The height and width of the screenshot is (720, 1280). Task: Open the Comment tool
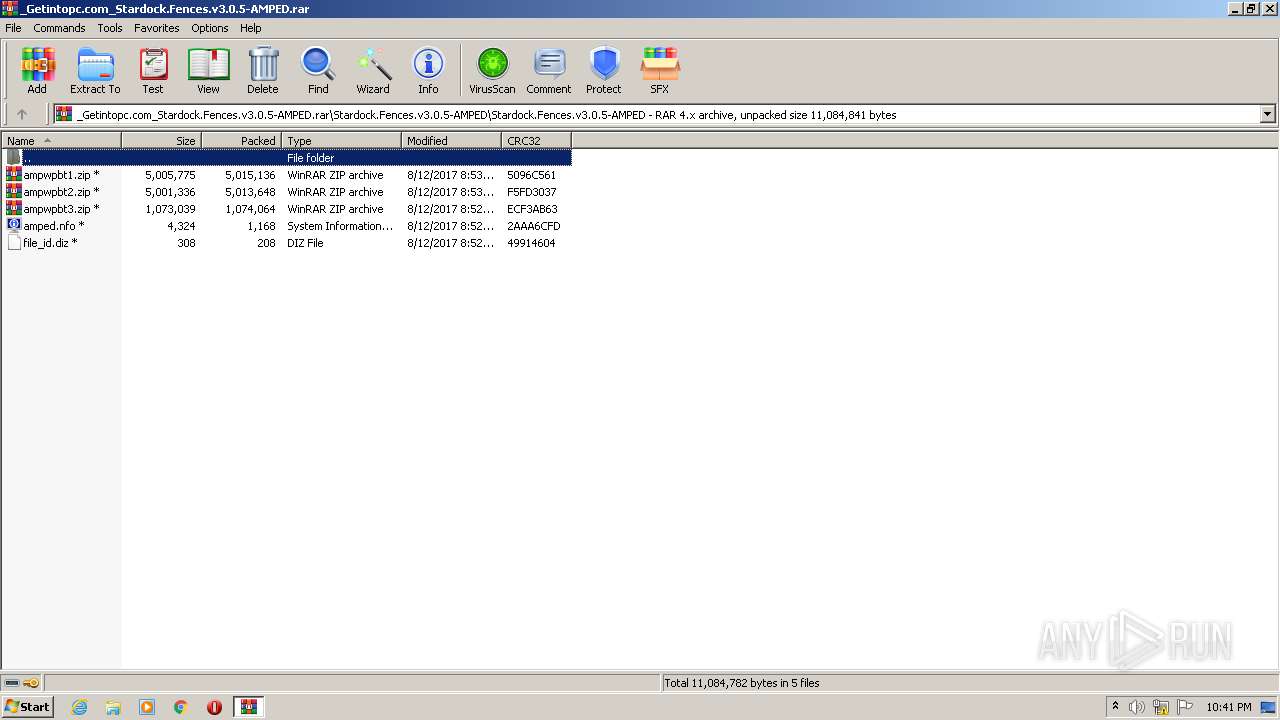(549, 70)
